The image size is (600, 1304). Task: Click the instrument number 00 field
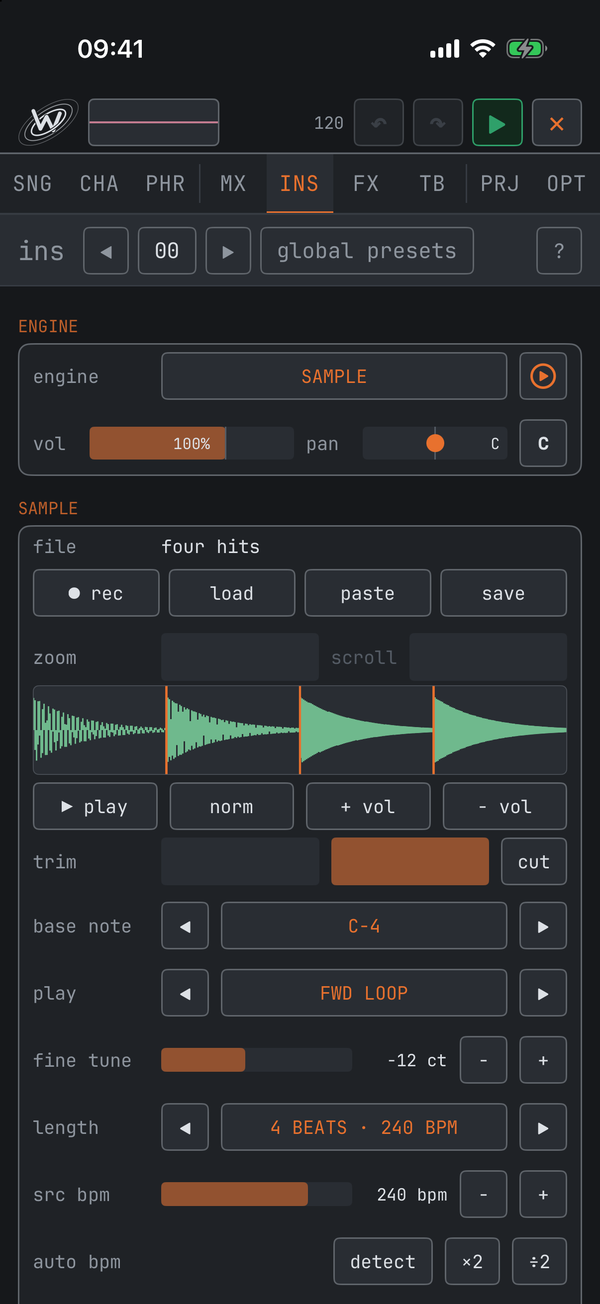coord(167,251)
